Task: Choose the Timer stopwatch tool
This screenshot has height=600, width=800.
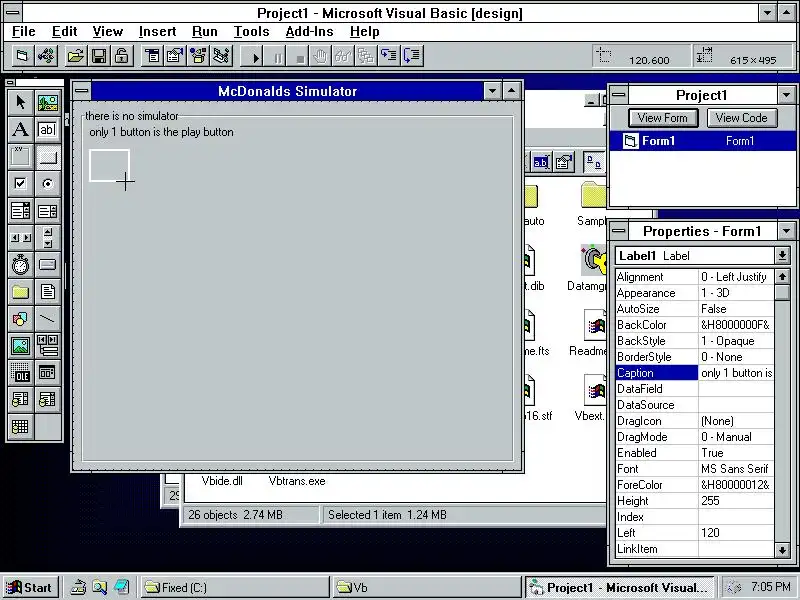Action: (x=20, y=265)
